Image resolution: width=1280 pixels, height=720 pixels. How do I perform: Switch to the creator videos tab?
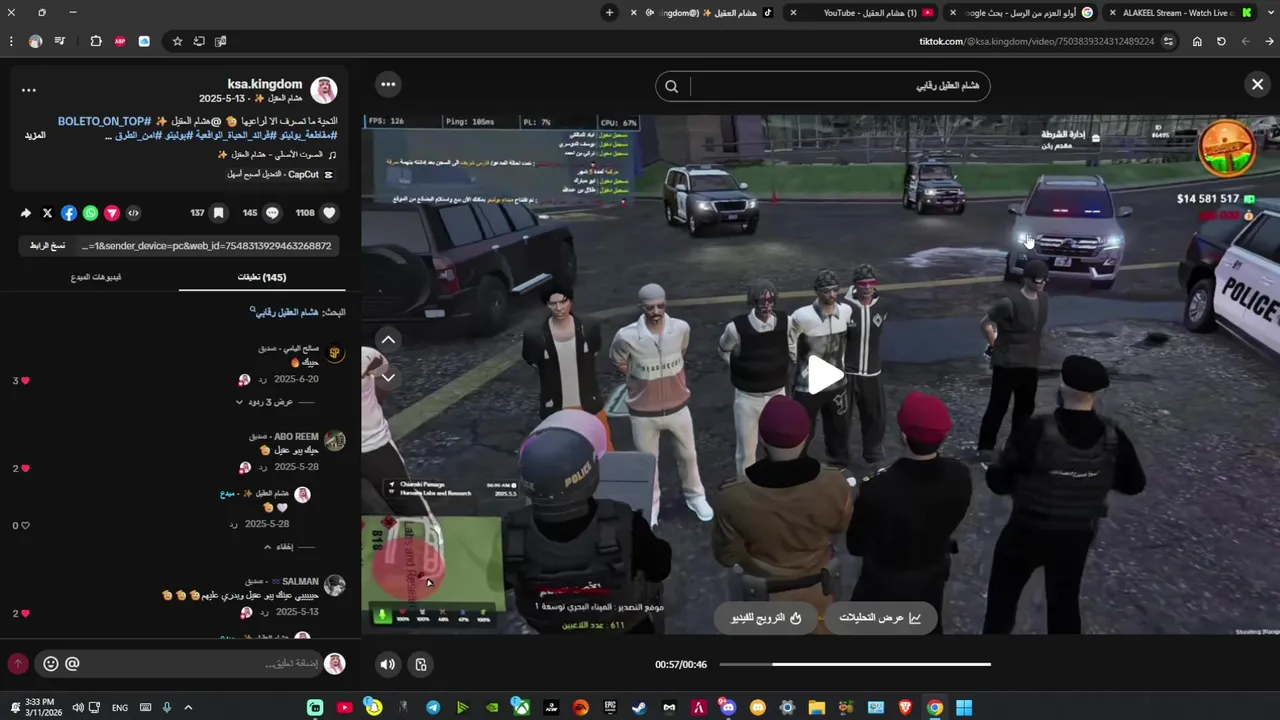tap(96, 277)
